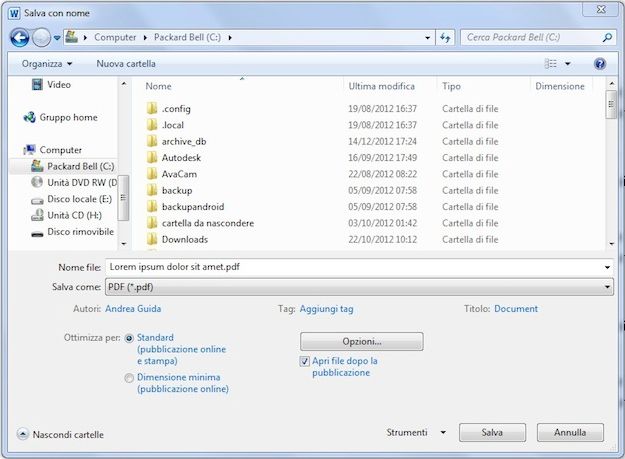Click the Autodesk folder icon
The height and width of the screenshot is (459, 625).
click(x=151, y=157)
